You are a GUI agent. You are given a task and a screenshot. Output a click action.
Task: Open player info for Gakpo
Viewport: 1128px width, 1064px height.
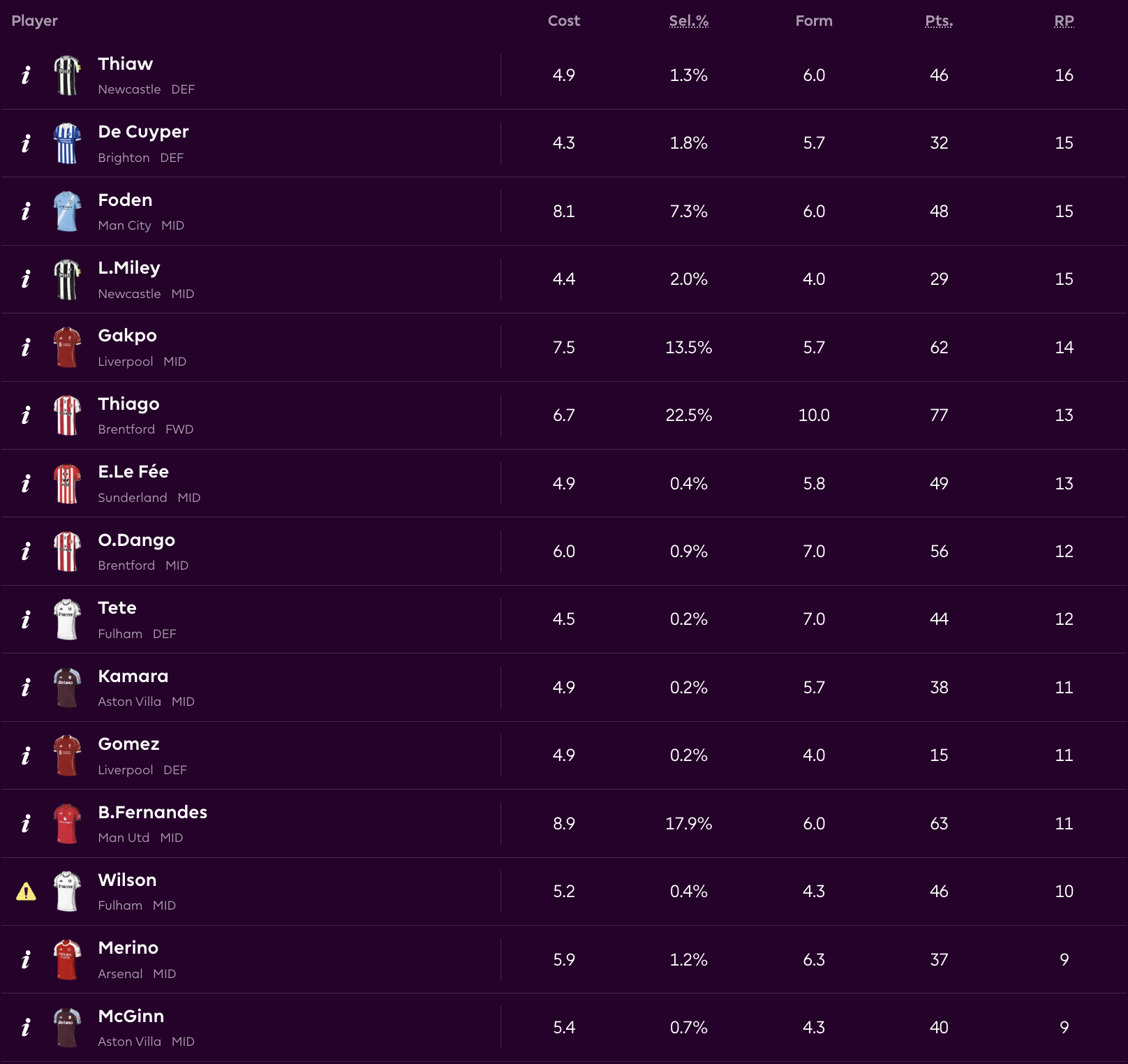26,348
